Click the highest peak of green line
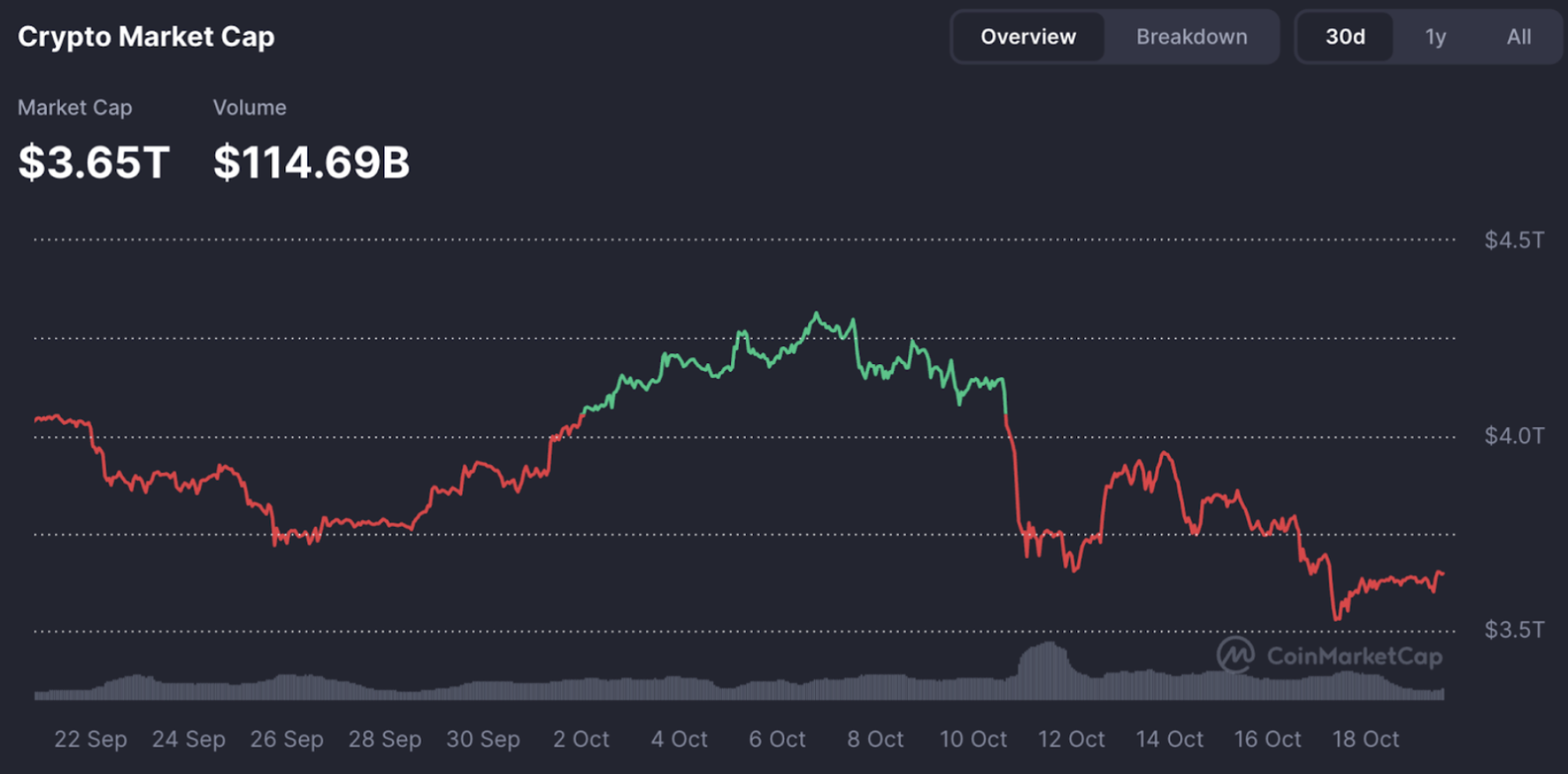 tap(816, 313)
